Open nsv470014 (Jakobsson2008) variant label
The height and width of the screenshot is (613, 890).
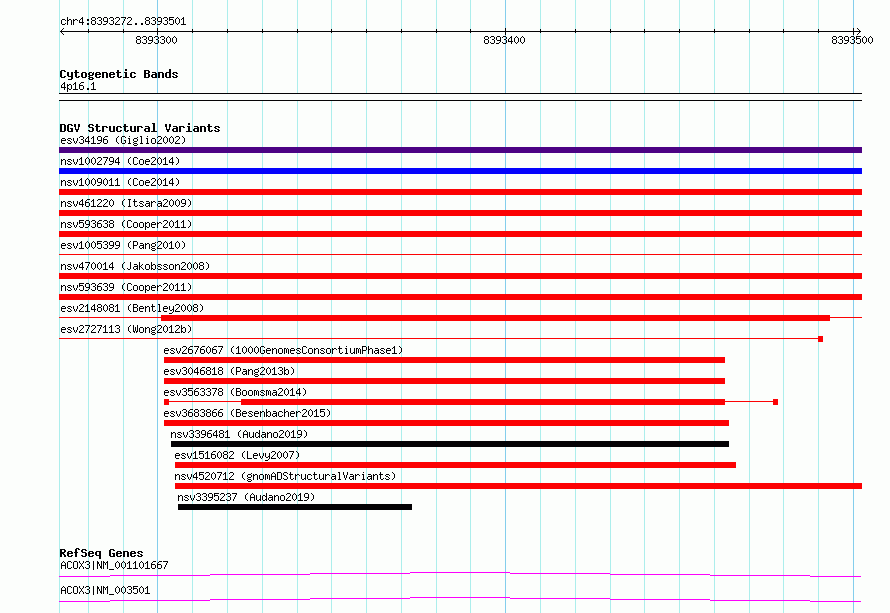tap(135, 266)
